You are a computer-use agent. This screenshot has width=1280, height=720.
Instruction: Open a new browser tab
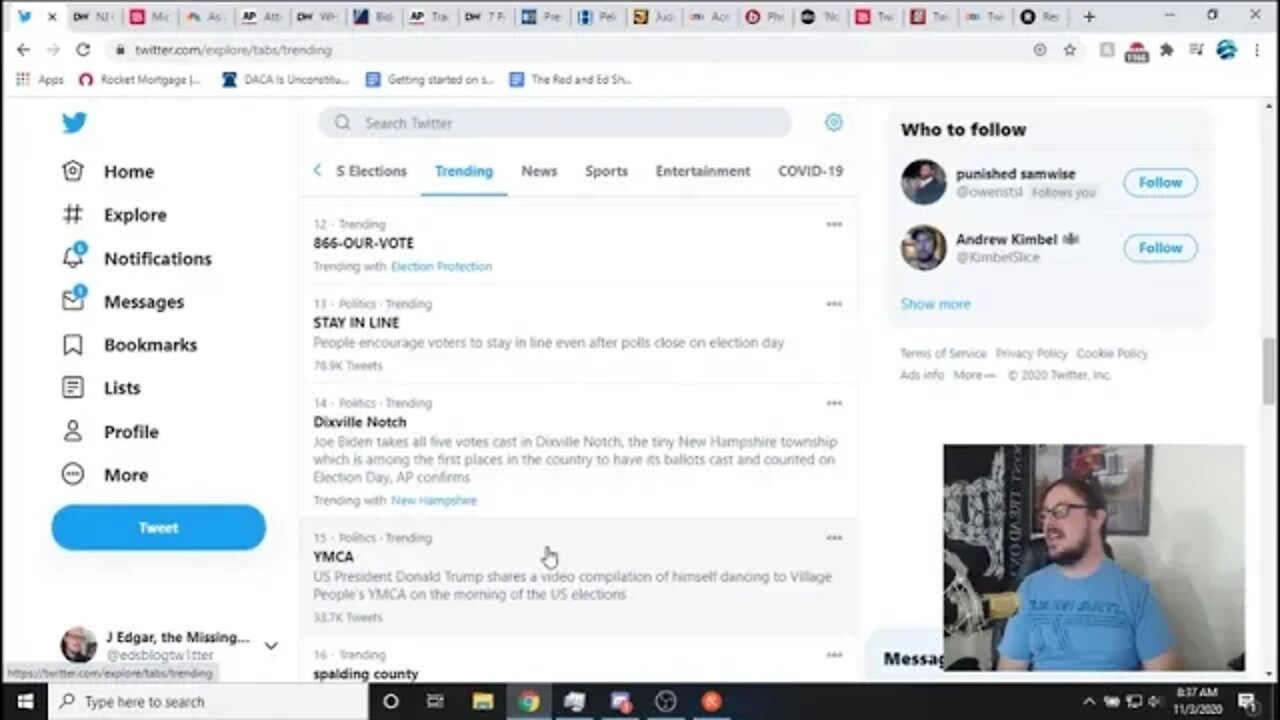(x=1089, y=16)
